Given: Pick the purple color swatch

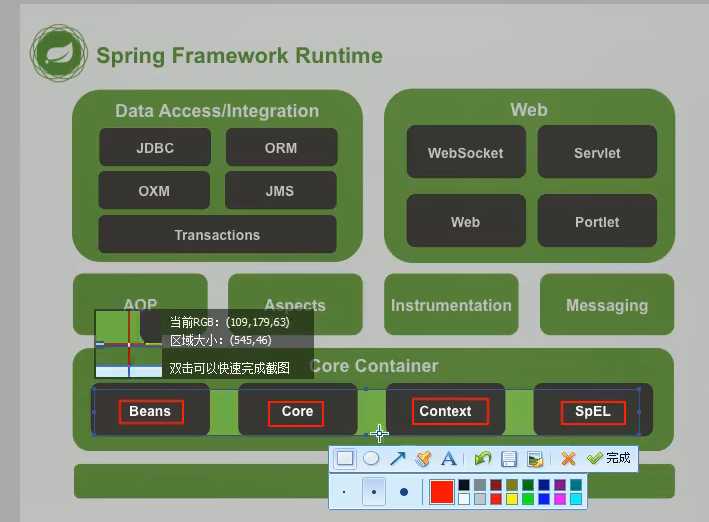Looking at the screenshot, I should click(560, 485).
